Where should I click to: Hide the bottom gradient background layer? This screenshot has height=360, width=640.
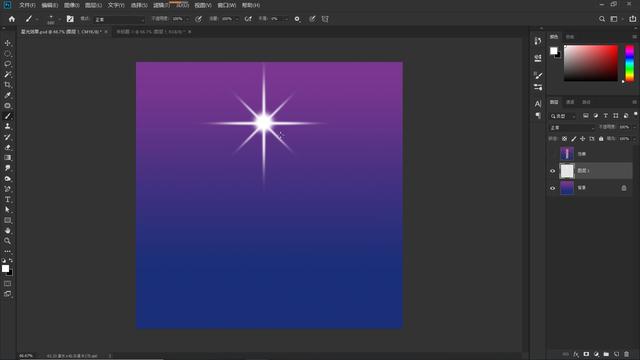[553, 188]
